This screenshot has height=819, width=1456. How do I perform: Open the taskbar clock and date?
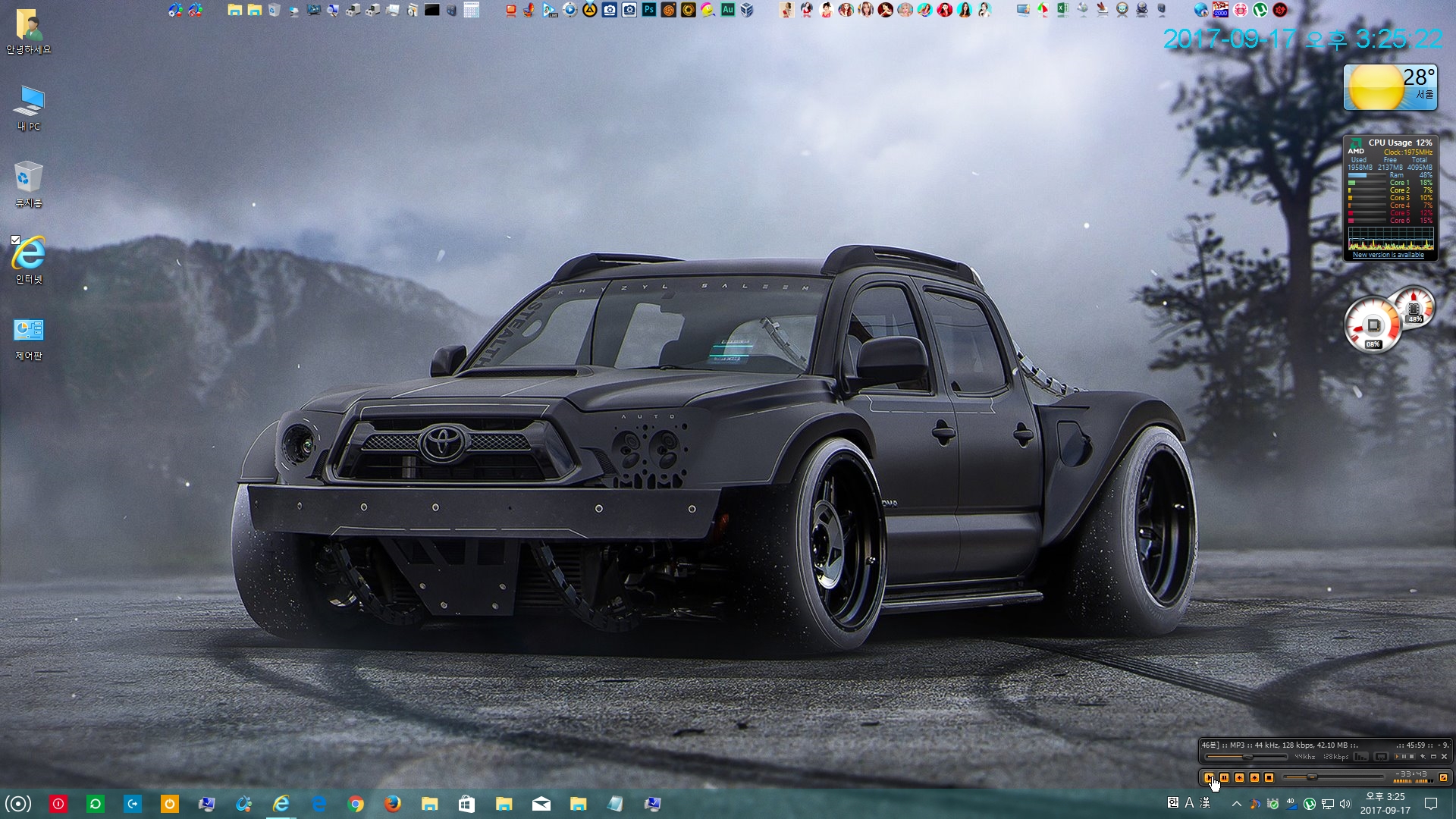[1385, 804]
